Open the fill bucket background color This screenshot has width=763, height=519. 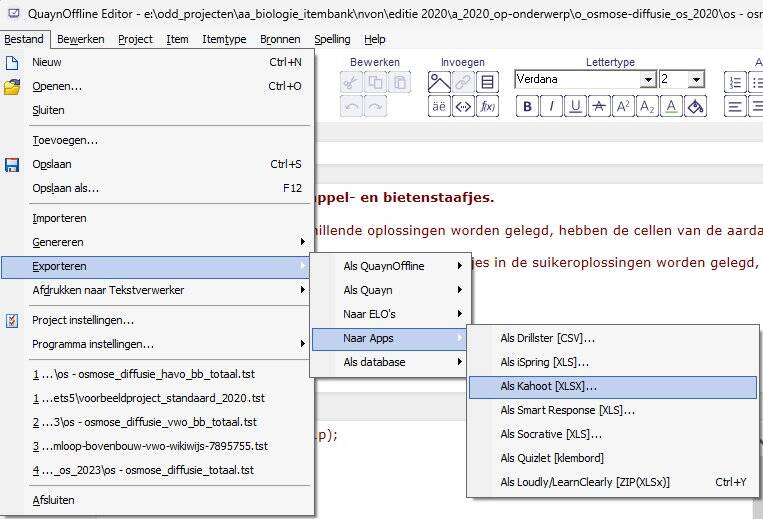point(695,107)
